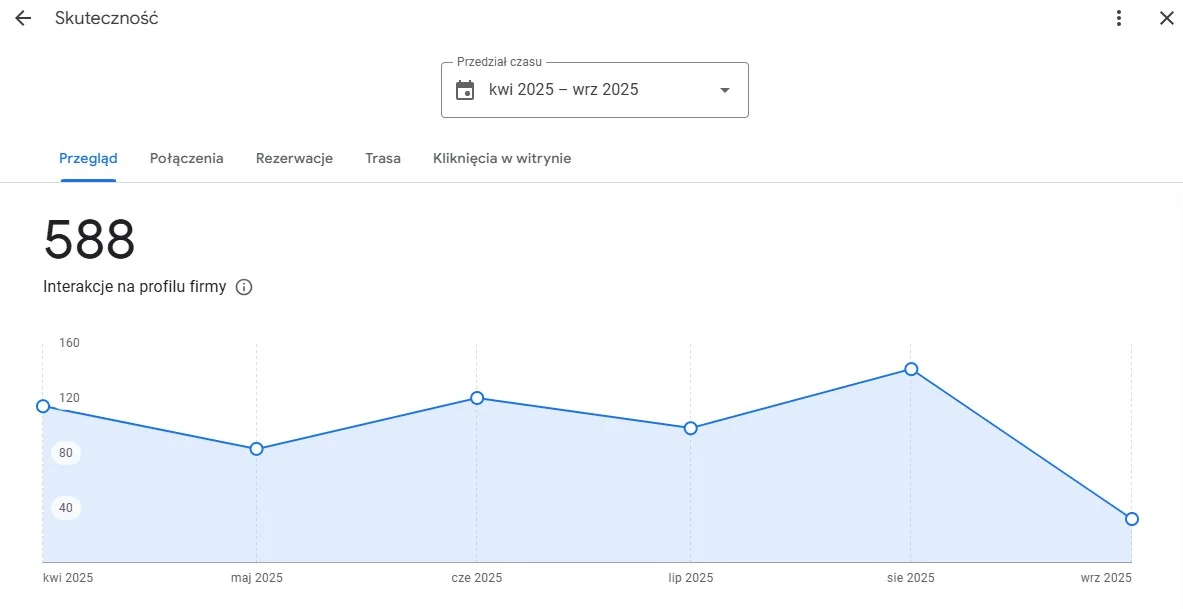Click the calendar icon in date range

(465, 90)
